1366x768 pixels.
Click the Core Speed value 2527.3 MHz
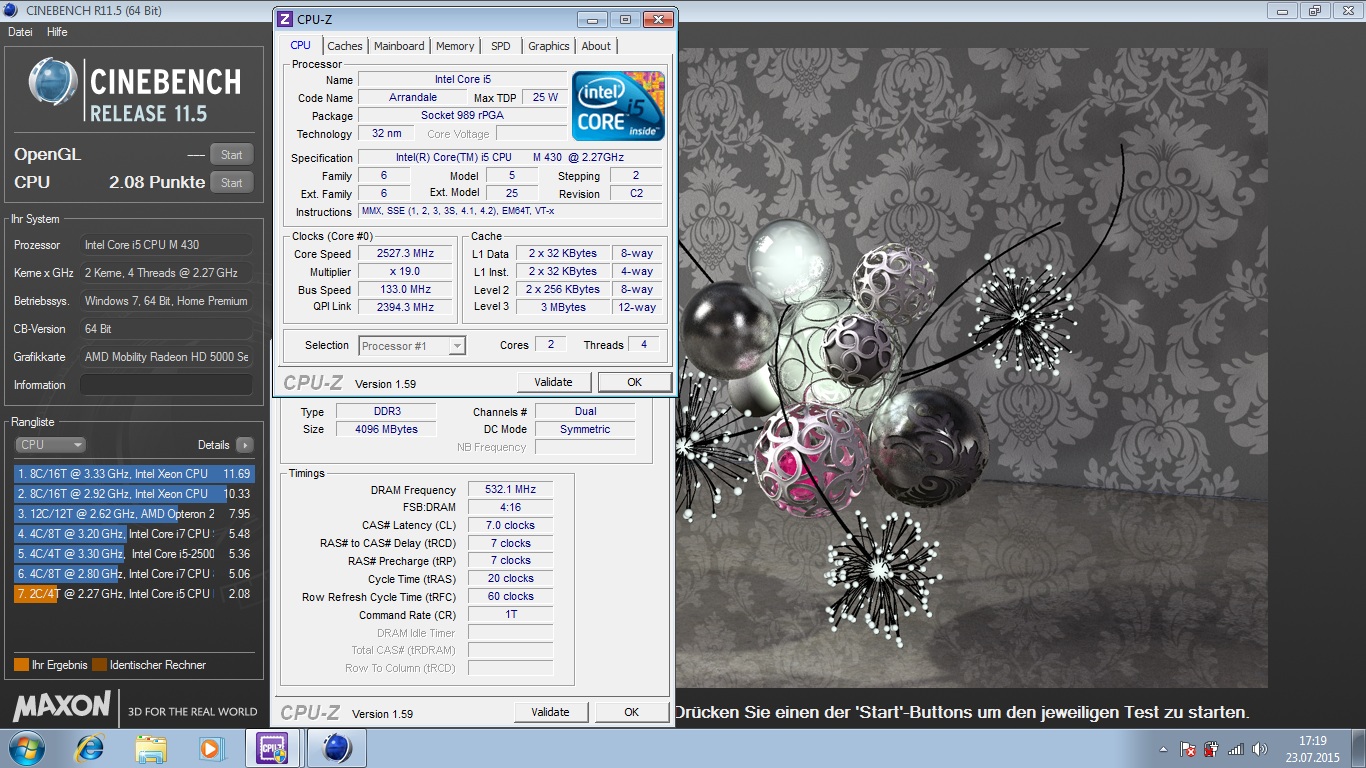(405, 254)
